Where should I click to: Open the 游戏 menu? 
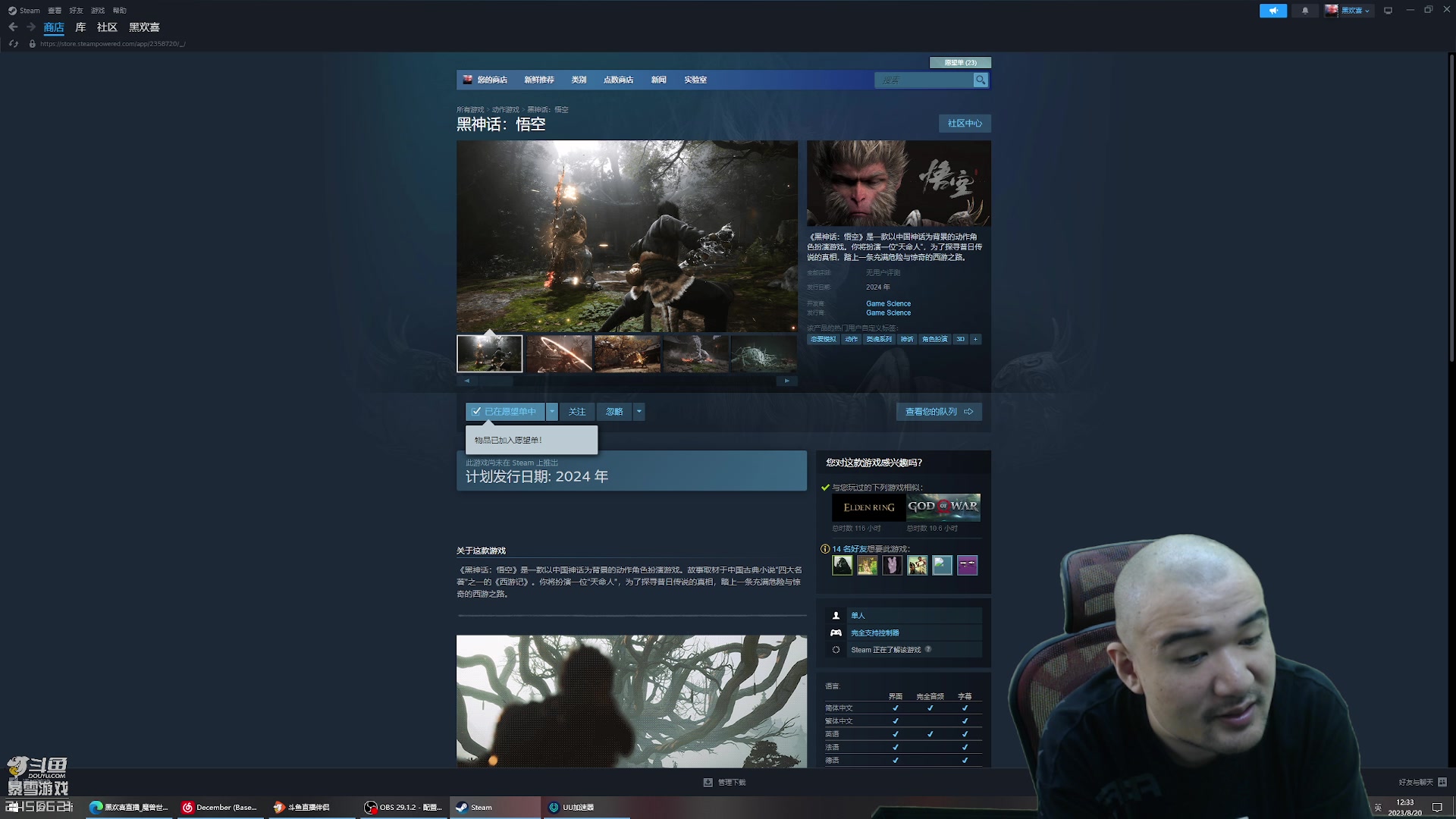98,11
